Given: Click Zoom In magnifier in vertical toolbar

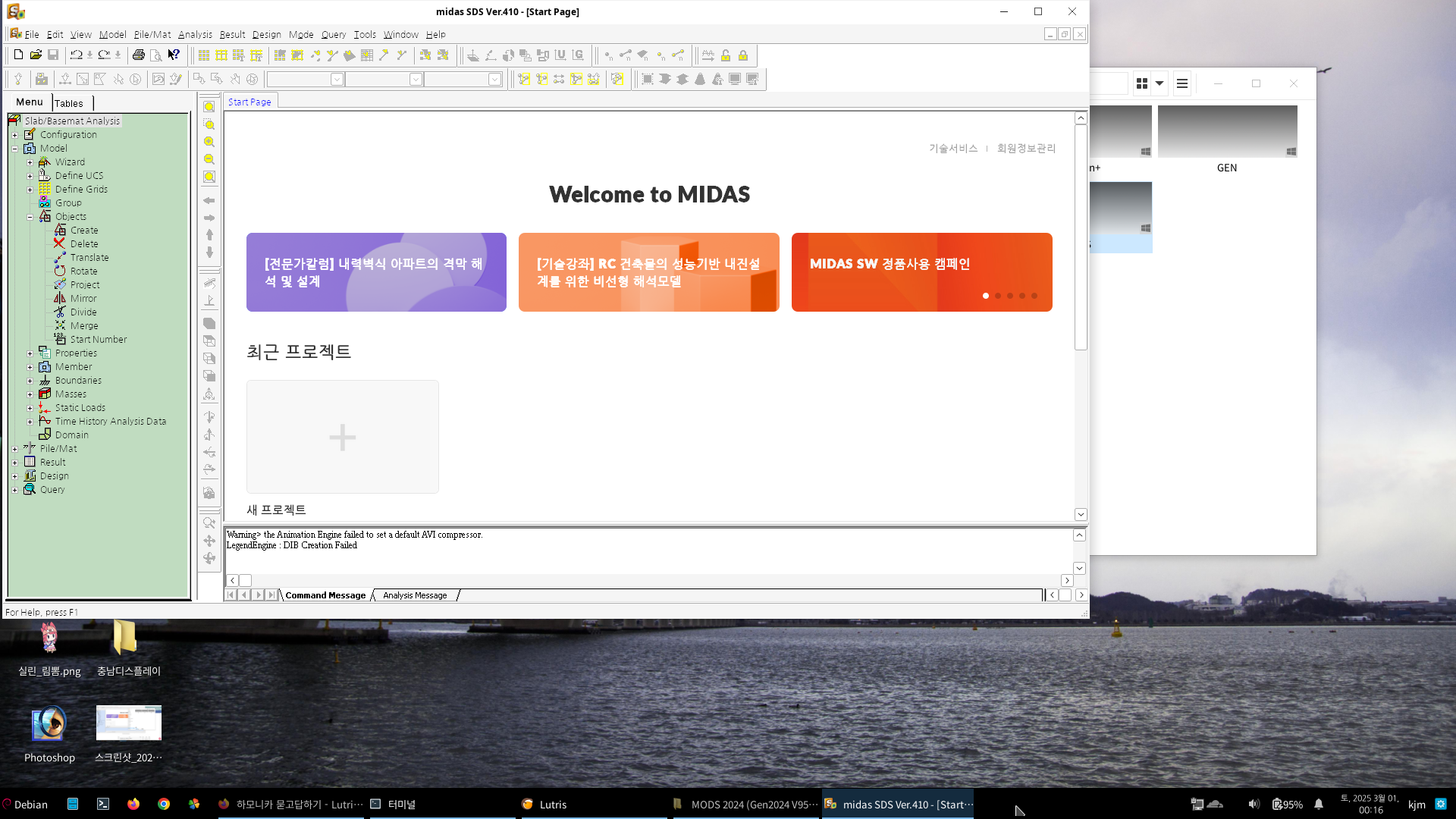Looking at the screenshot, I should [209, 142].
